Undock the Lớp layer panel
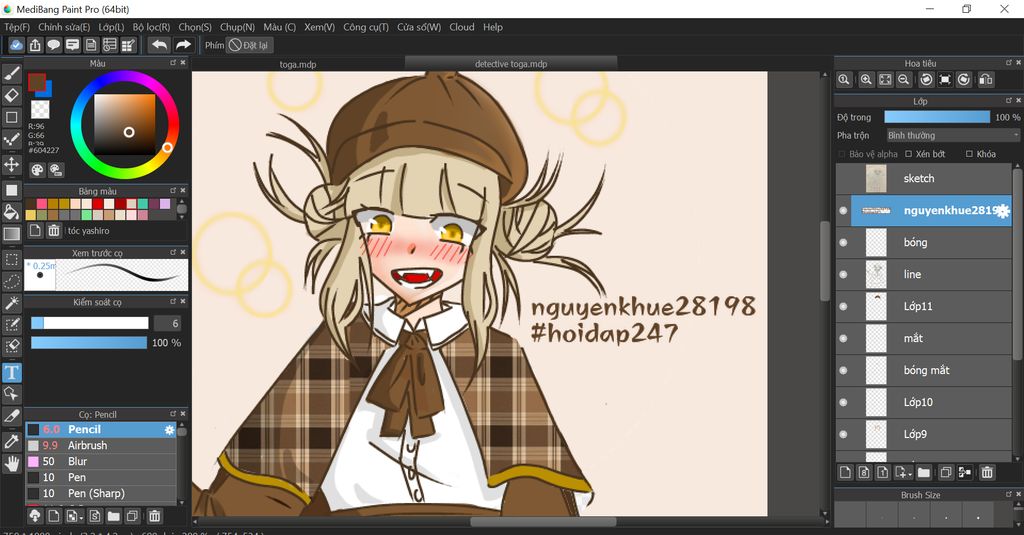Viewport: 1024px width, 535px height. click(x=1008, y=101)
